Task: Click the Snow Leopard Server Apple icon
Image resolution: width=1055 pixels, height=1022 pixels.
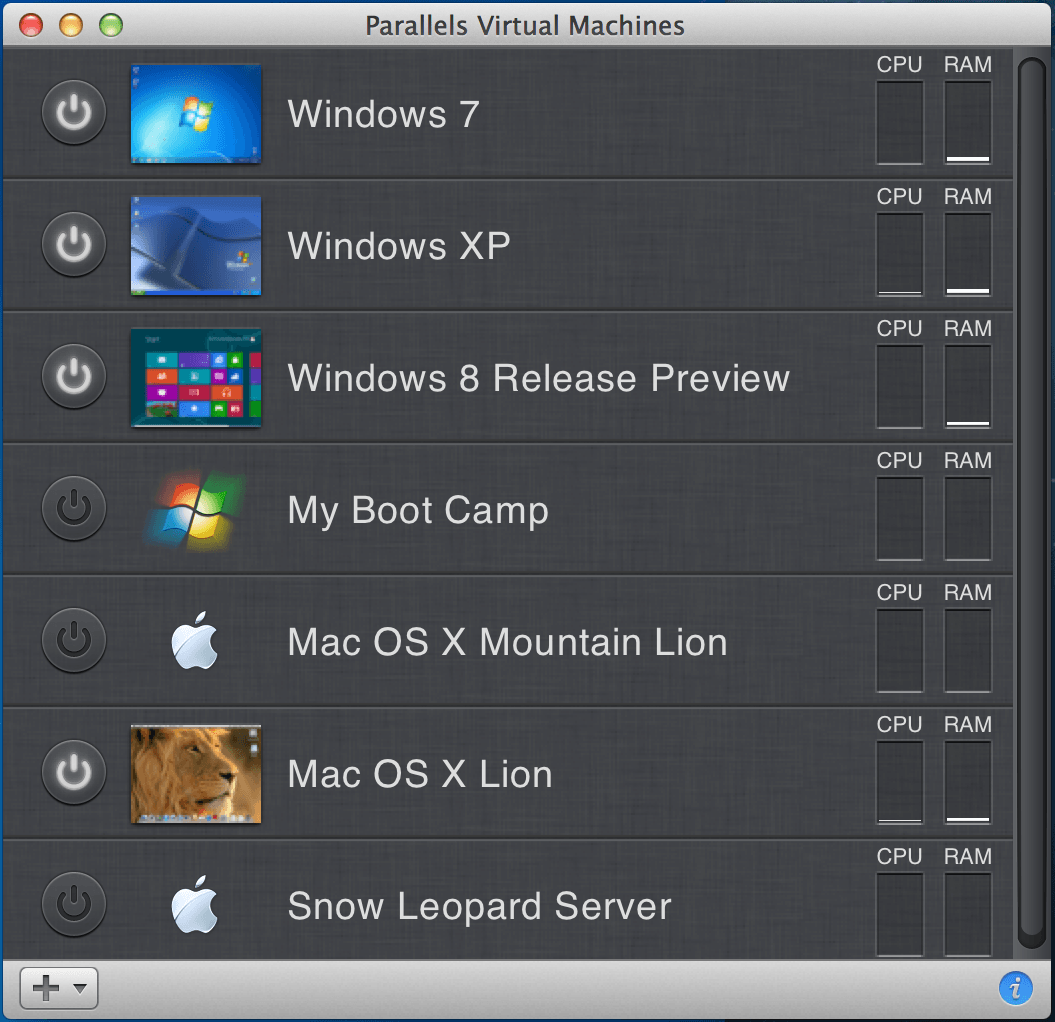Action: [195, 904]
